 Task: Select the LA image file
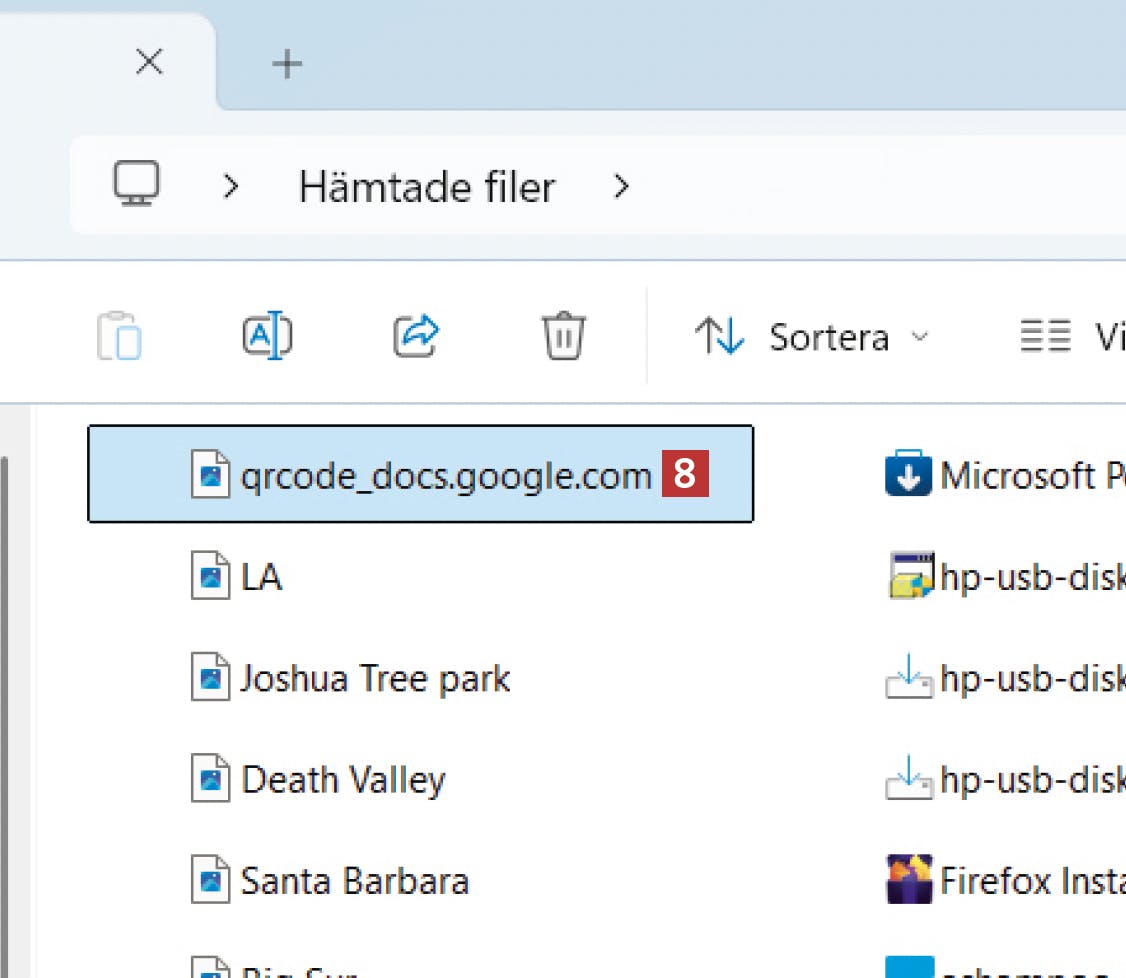[x=260, y=577]
